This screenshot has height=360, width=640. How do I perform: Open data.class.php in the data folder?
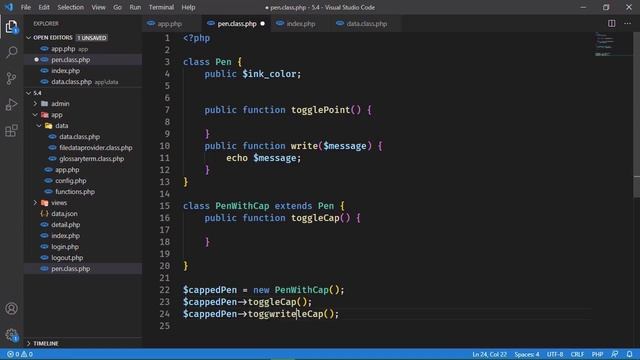(x=83, y=137)
